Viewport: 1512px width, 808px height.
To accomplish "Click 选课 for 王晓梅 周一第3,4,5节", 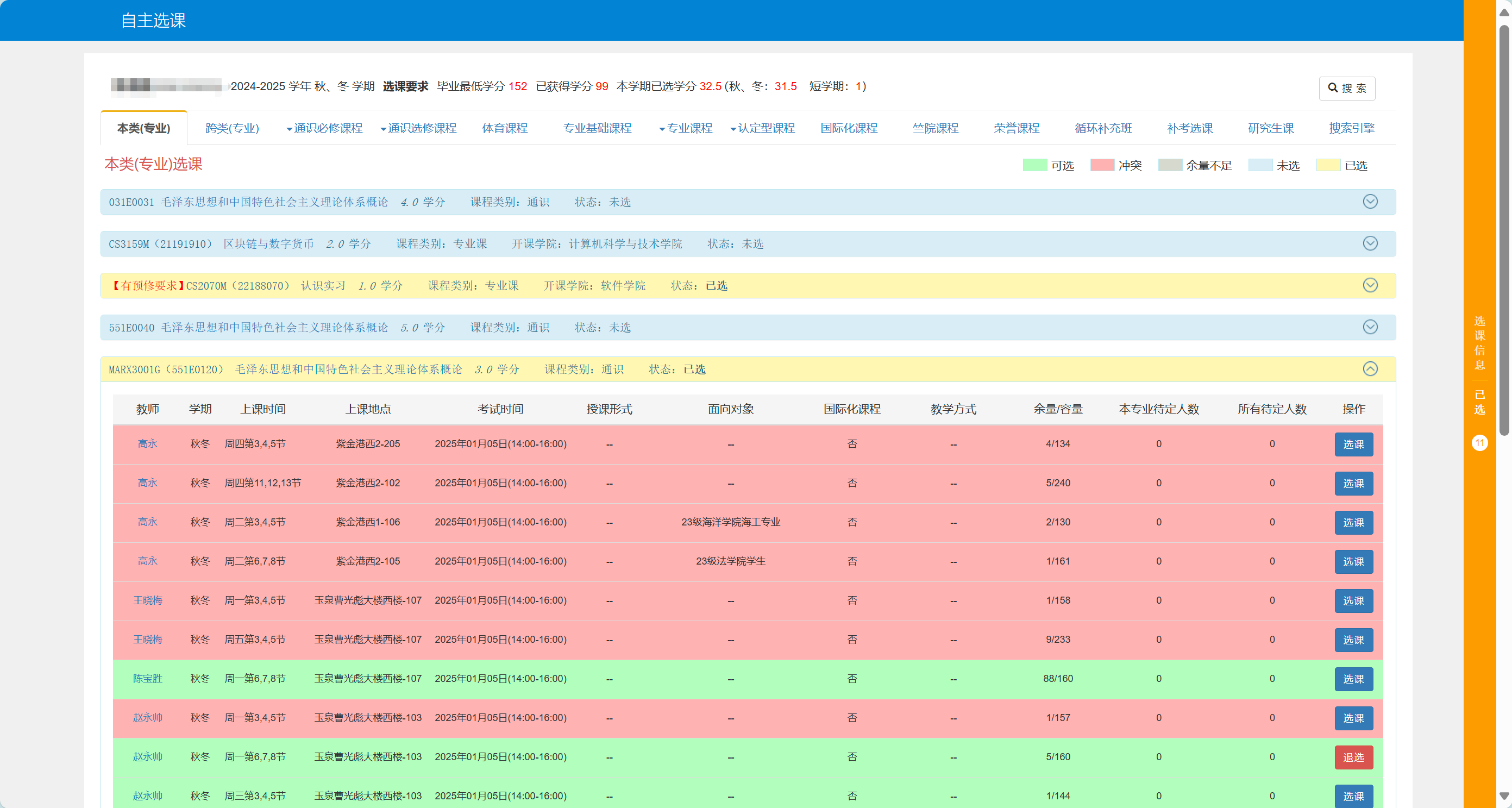I will [x=1353, y=601].
